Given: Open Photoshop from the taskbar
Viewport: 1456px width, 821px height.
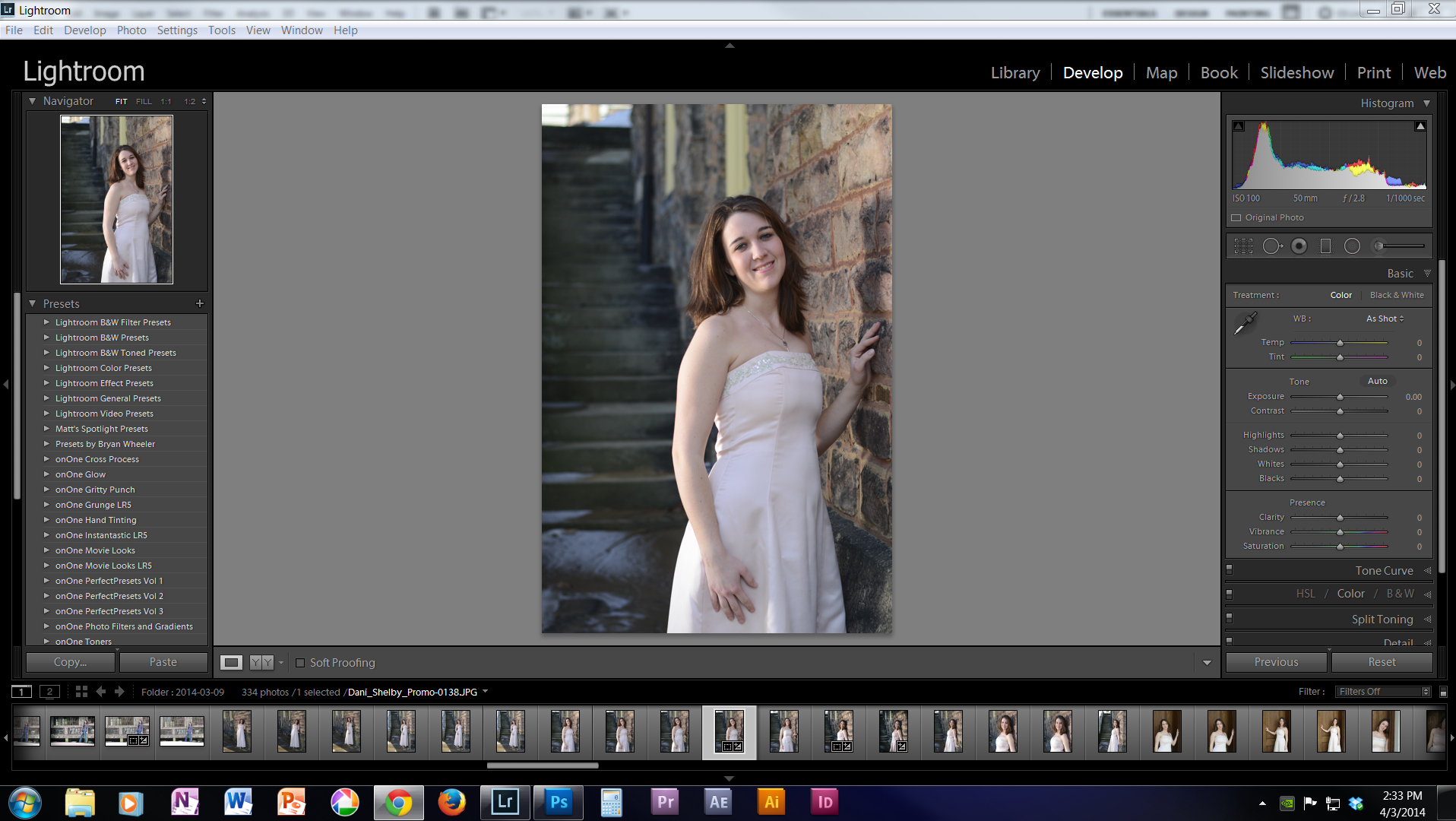Looking at the screenshot, I should click(559, 802).
